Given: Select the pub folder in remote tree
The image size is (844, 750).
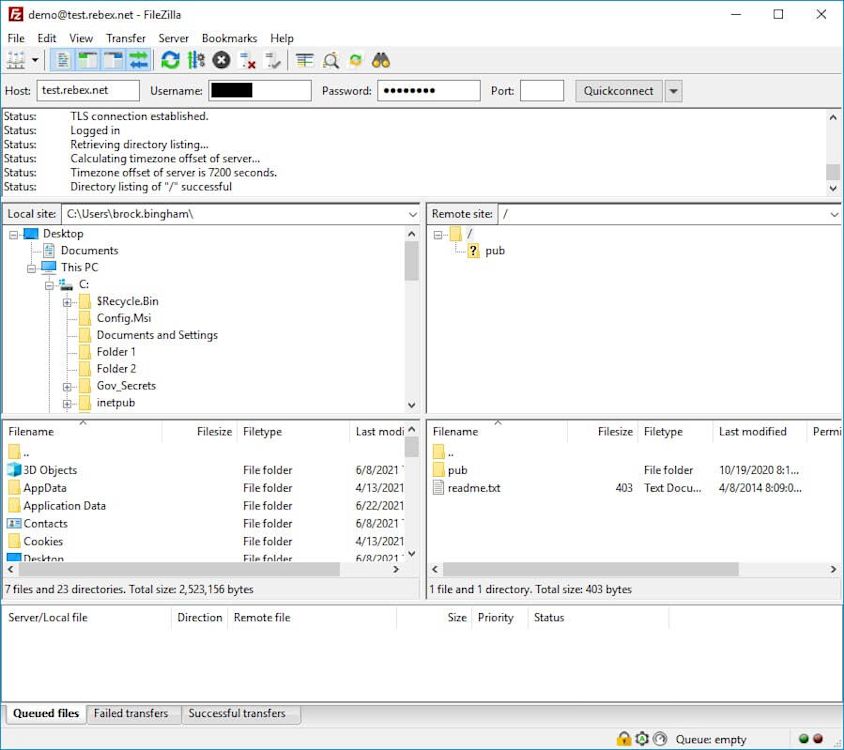Looking at the screenshot, I should coord(495,250).
